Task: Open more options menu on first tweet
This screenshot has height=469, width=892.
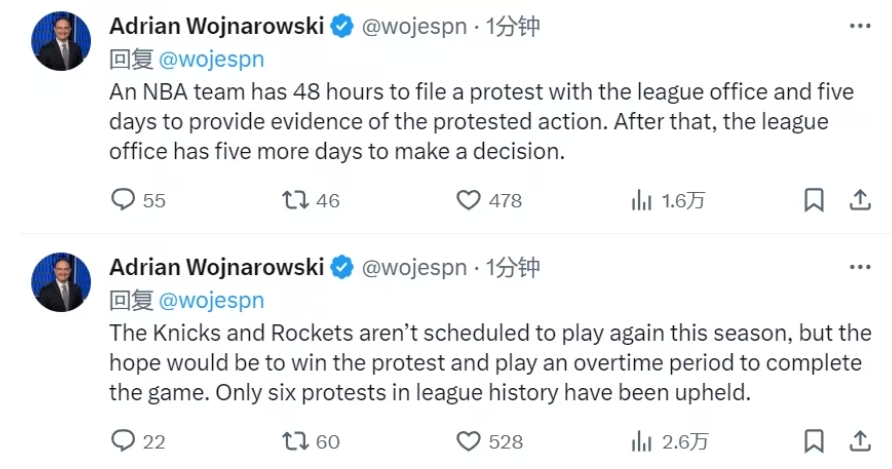Action: pyautogui.click(x=858, y=27)
